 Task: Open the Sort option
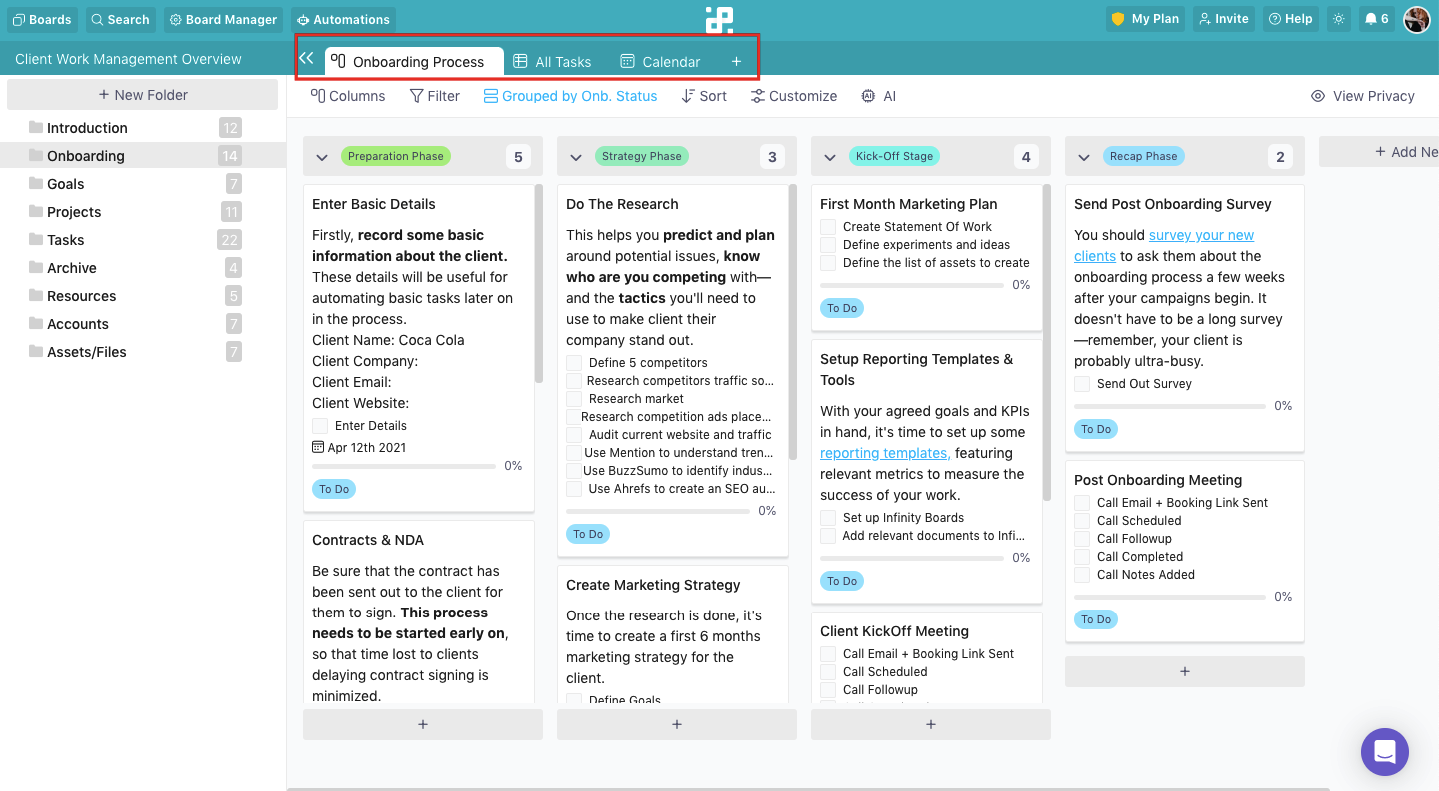pyautogui.click(x=704, y=96)
